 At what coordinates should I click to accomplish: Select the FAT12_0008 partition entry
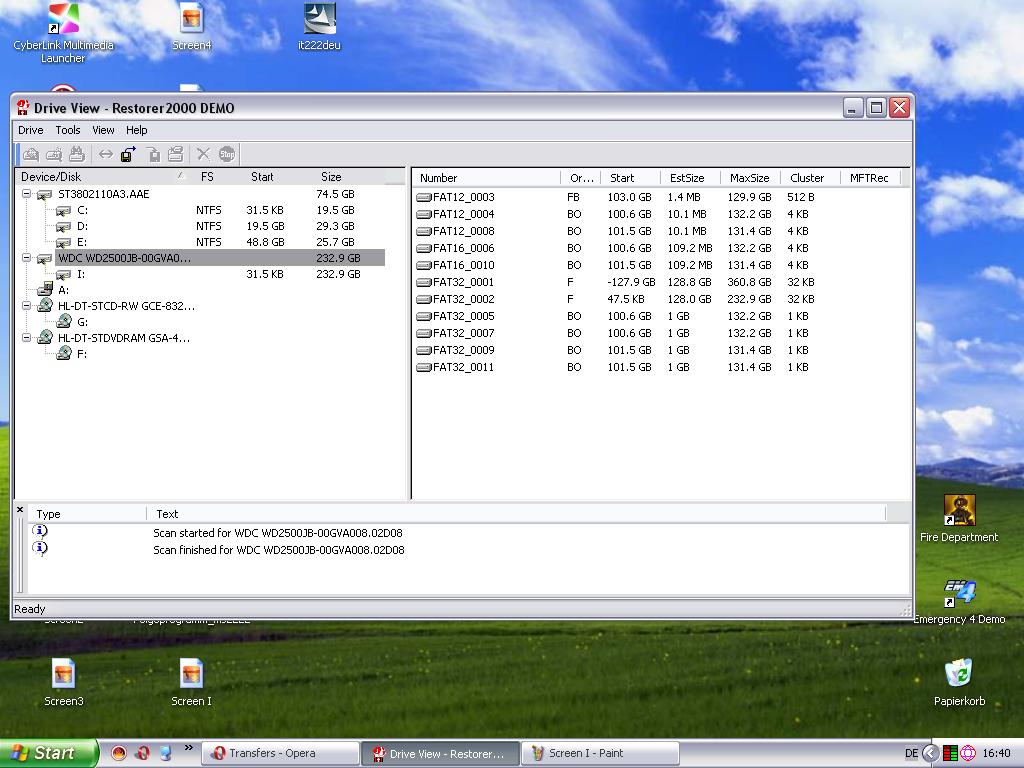[463, 231]
